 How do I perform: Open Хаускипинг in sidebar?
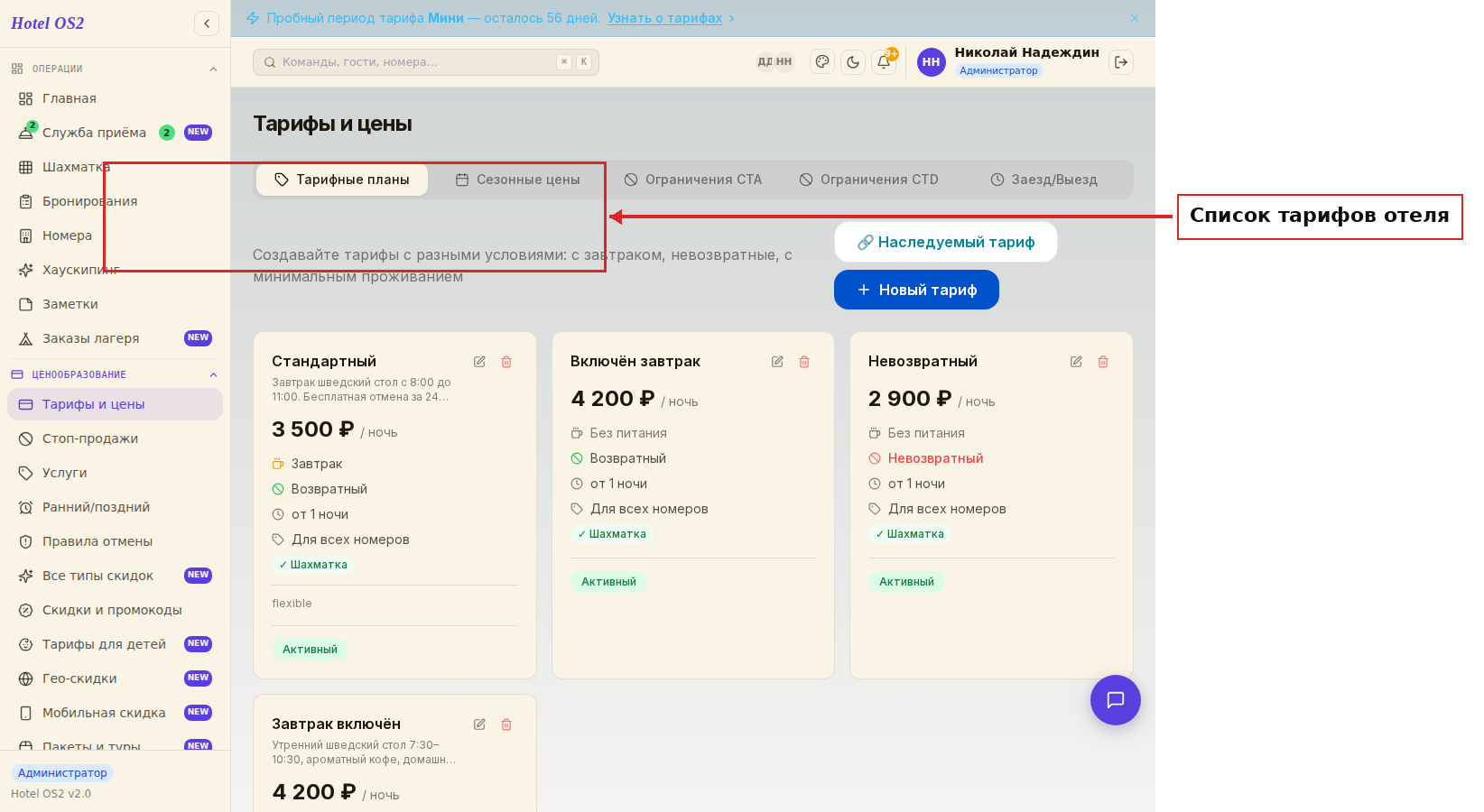[x=115, y=270]
